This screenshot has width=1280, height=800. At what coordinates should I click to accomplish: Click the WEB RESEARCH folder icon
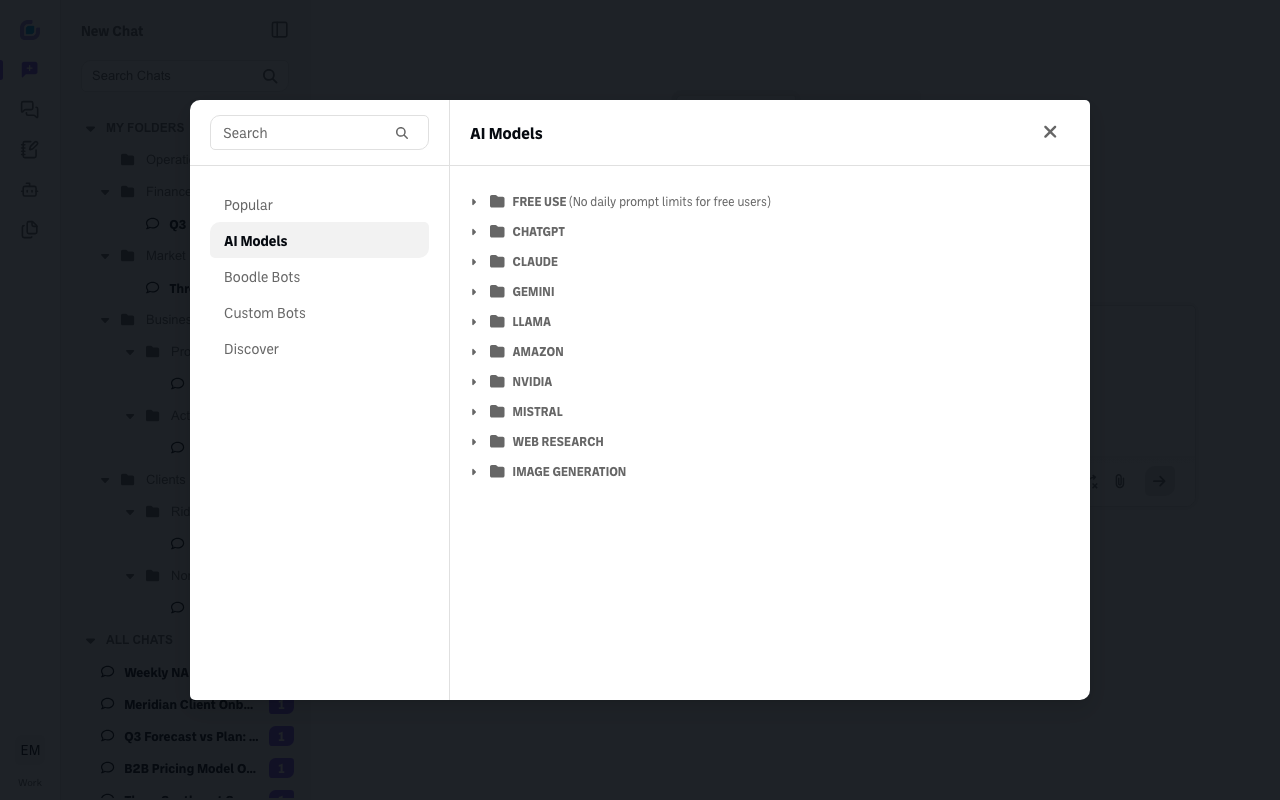497,441
